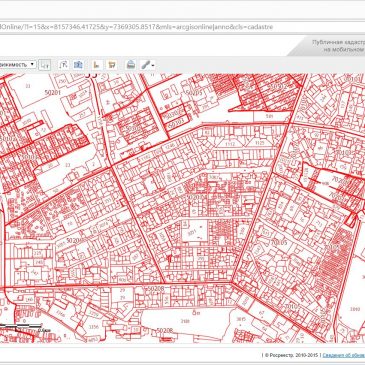Click the browser address bar URL
The width and height of the screenshot is (365, 365).
(x=137, y=27)
